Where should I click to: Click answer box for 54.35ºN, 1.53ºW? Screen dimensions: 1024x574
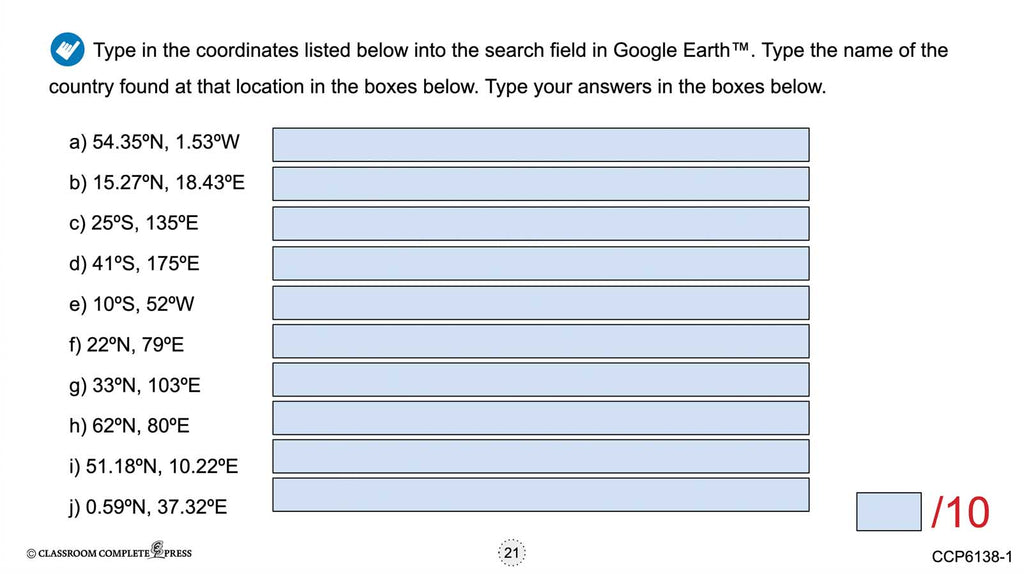coord(540,144)
